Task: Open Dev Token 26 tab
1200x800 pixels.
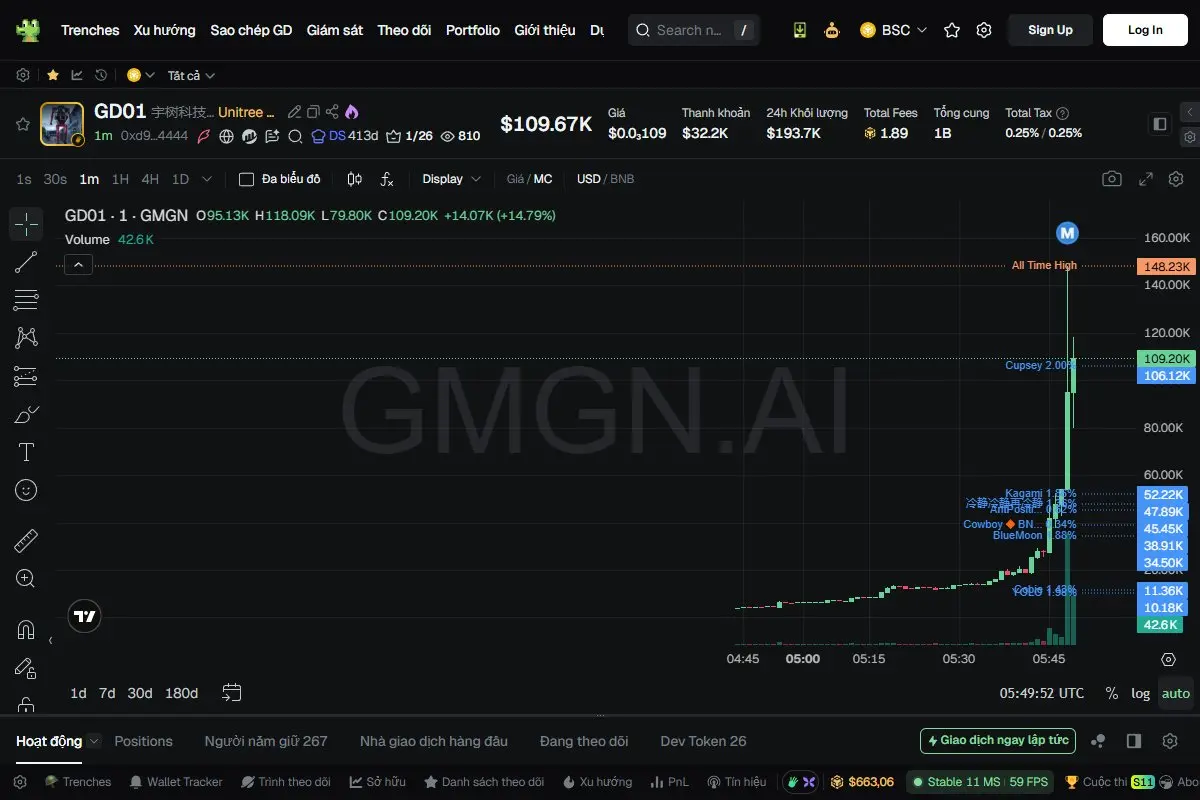Action: click(x=703, y=741)
